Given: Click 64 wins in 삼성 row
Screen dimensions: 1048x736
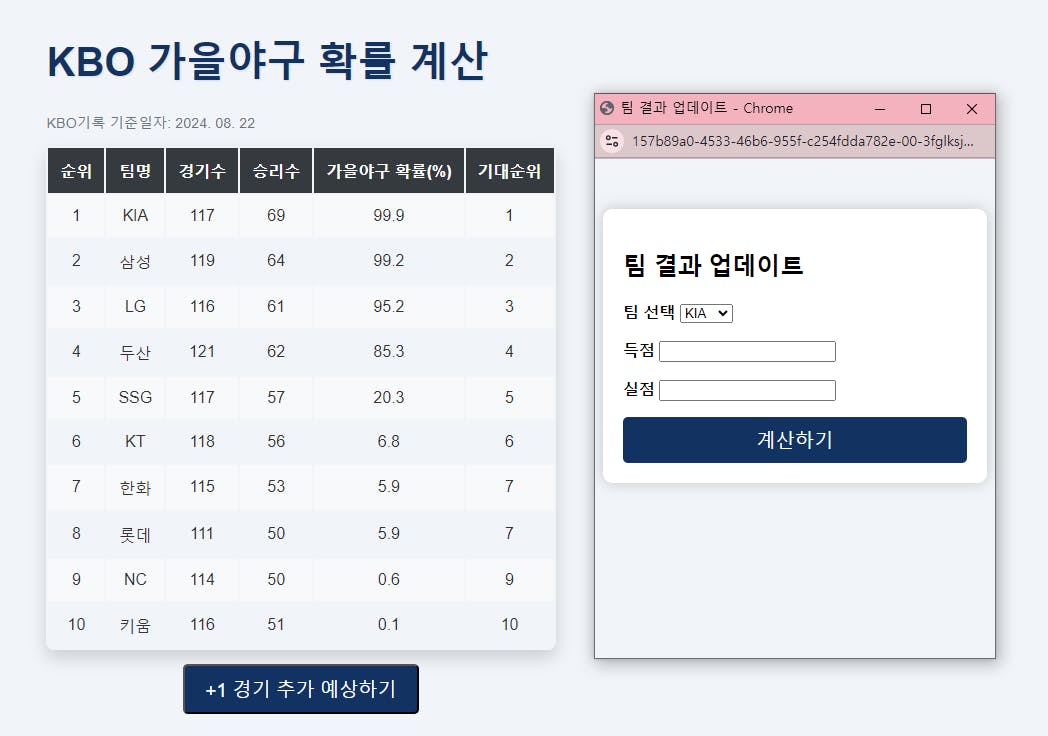Looking at the screenshot, I should (276, 261).
